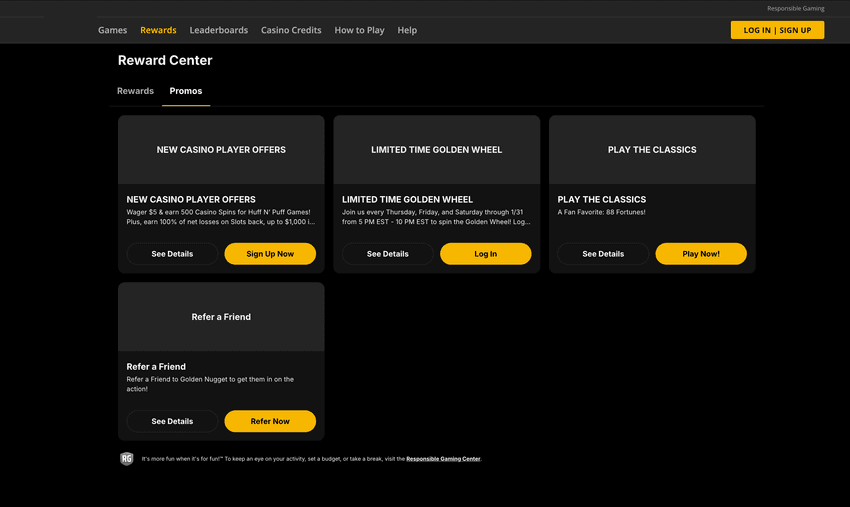The image size is (850, 507).
Task: Click the 'Wager $5 & earn 500 Casino Spins' description
Action: [x=221, y=217]
